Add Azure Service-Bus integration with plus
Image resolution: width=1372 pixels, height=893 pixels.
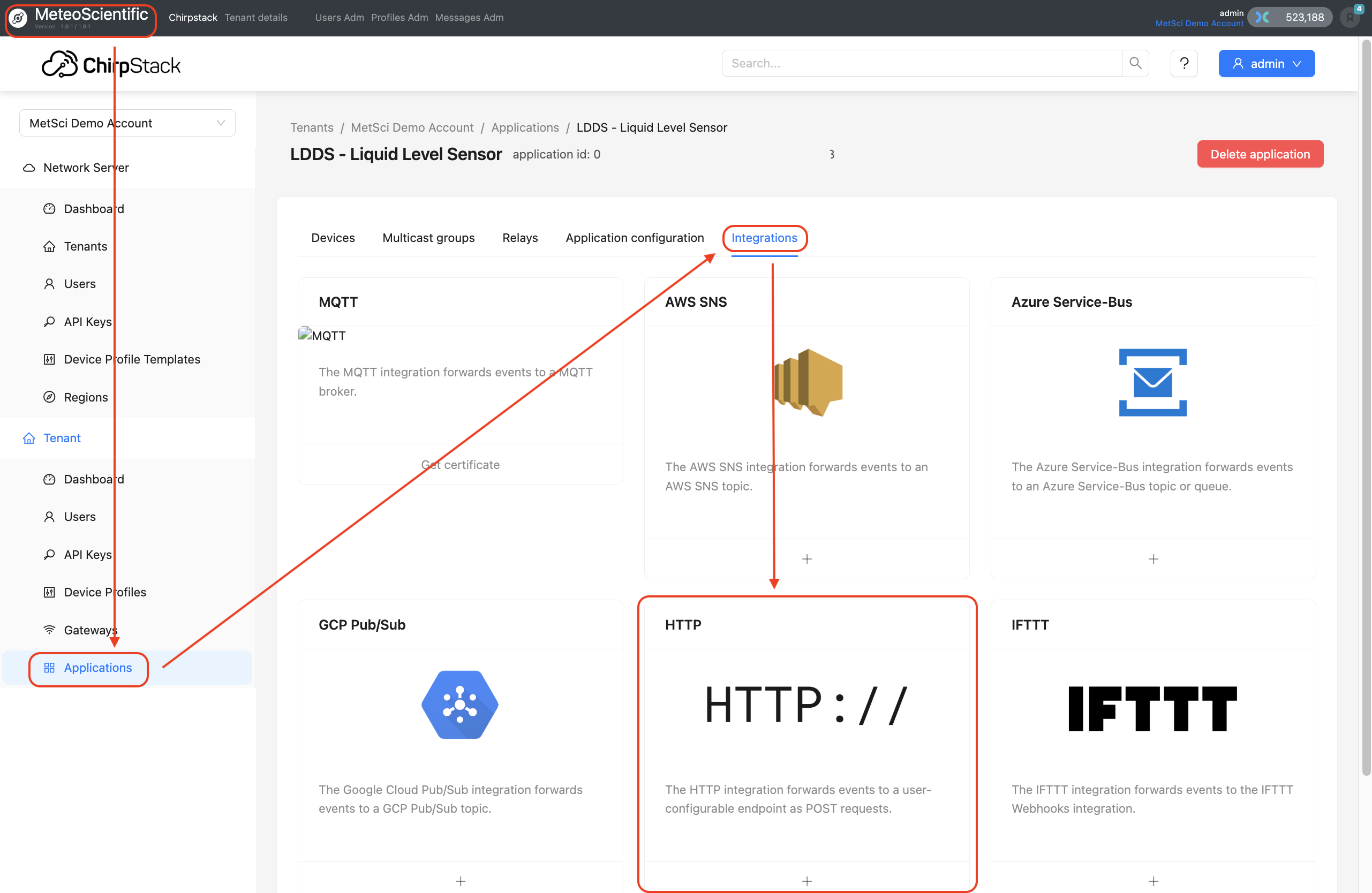(x=1153, y=559)
